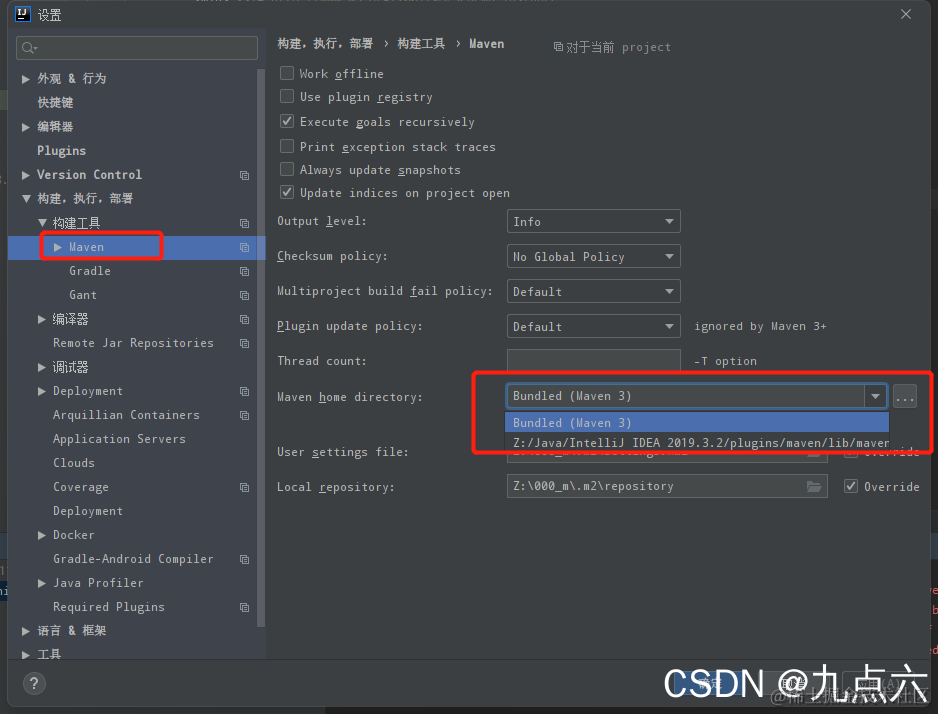938x714 pixels.
Task: Open Arquillian Containers settings
Action: pos(126,415)
